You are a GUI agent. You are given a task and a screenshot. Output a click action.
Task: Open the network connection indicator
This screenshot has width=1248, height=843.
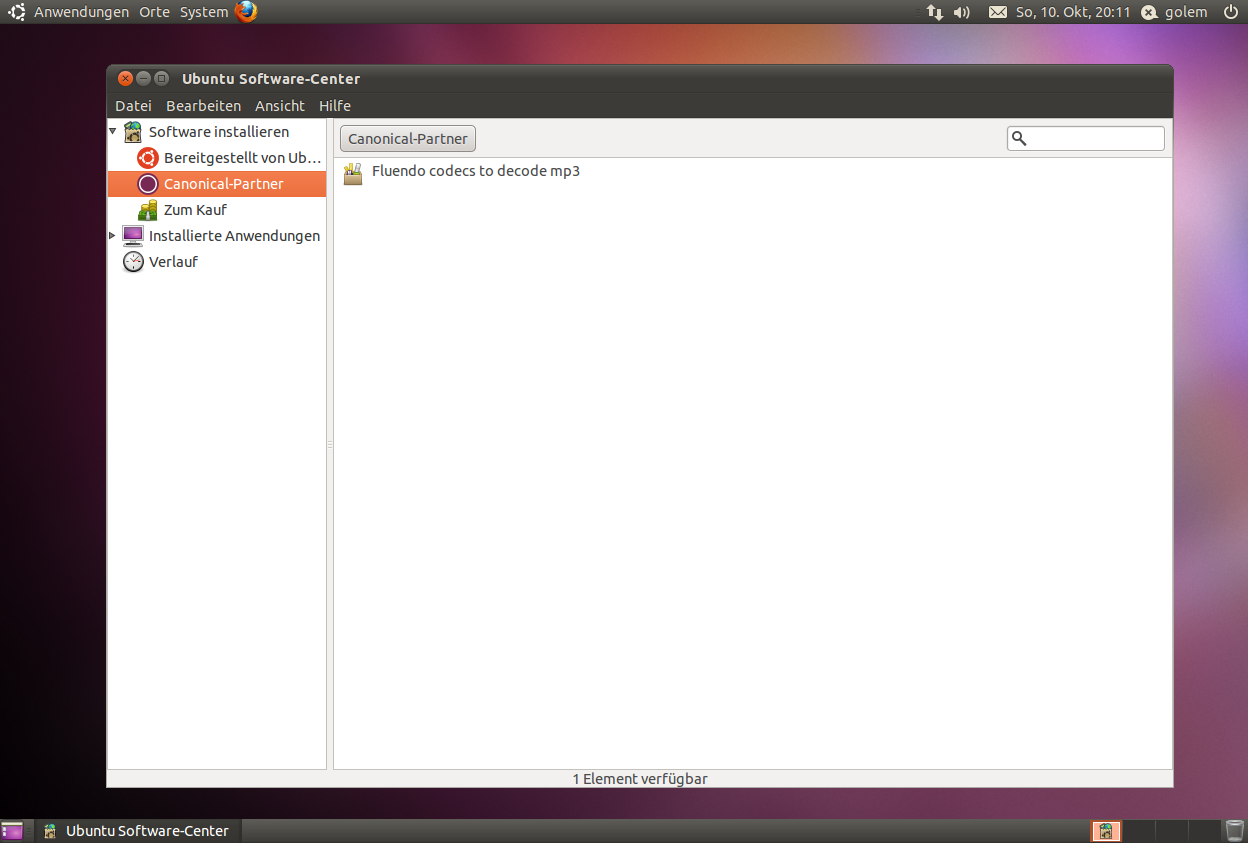tap(935, 12)
